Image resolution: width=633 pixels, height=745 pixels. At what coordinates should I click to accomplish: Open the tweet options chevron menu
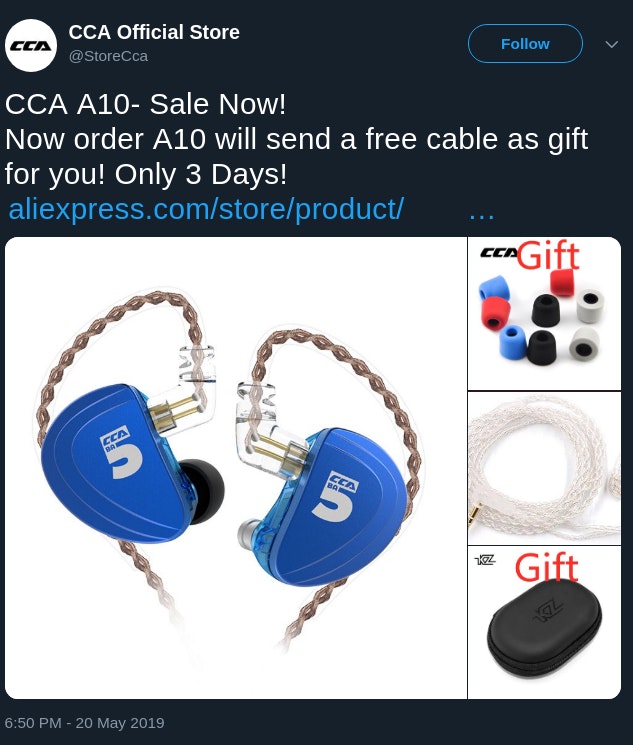[x=612, y=44]
